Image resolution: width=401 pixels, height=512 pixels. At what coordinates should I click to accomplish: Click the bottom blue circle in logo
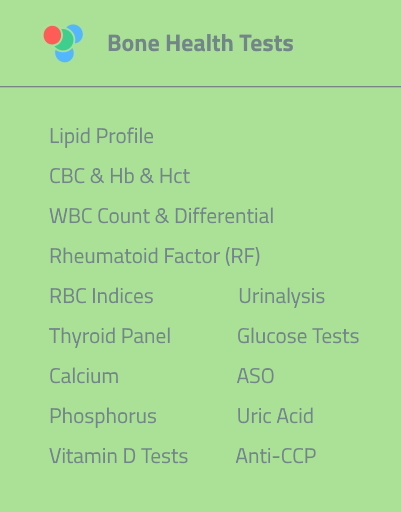pyautogui.click(x=64, y=56)
